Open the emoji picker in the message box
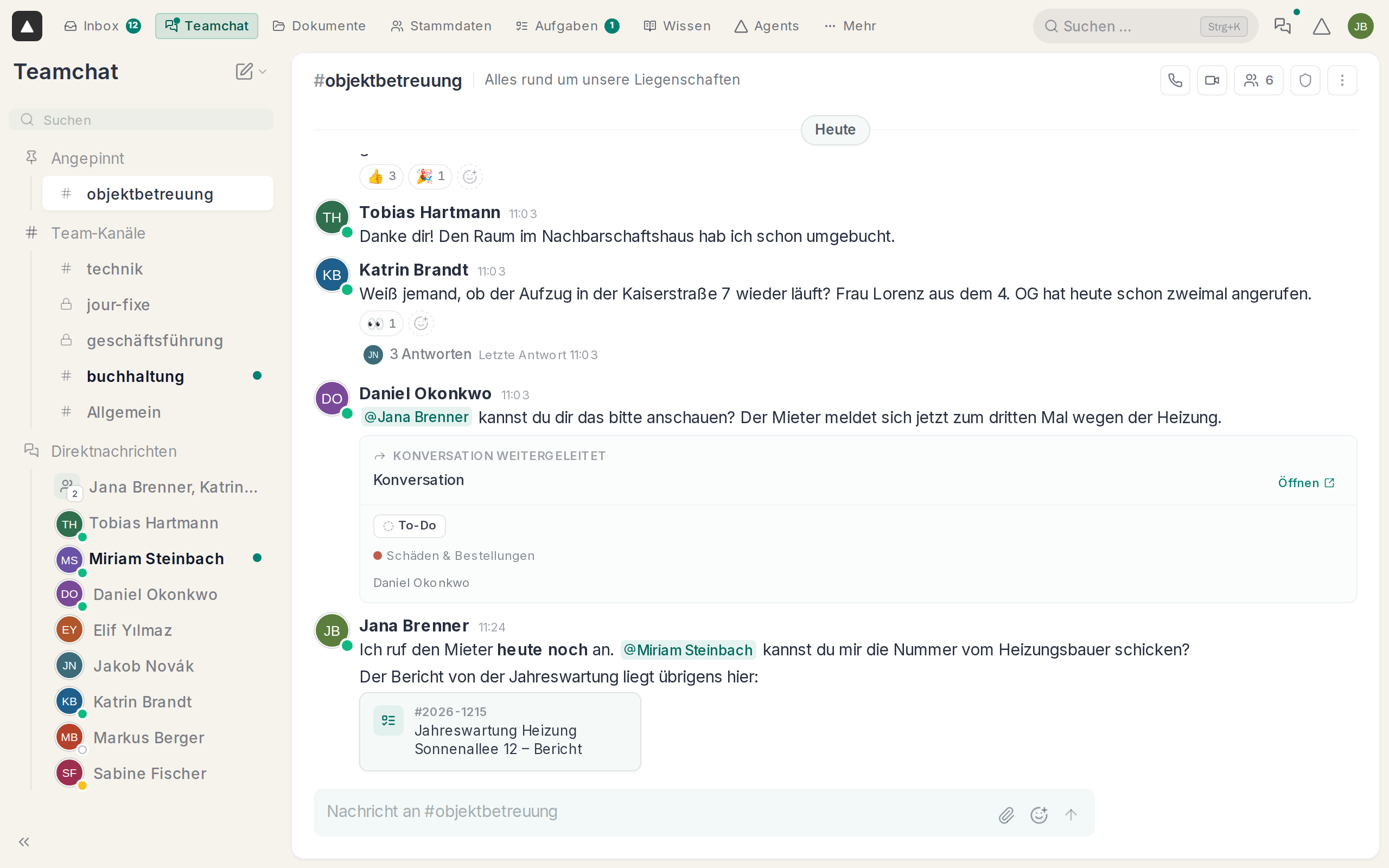 point(1039,815)
